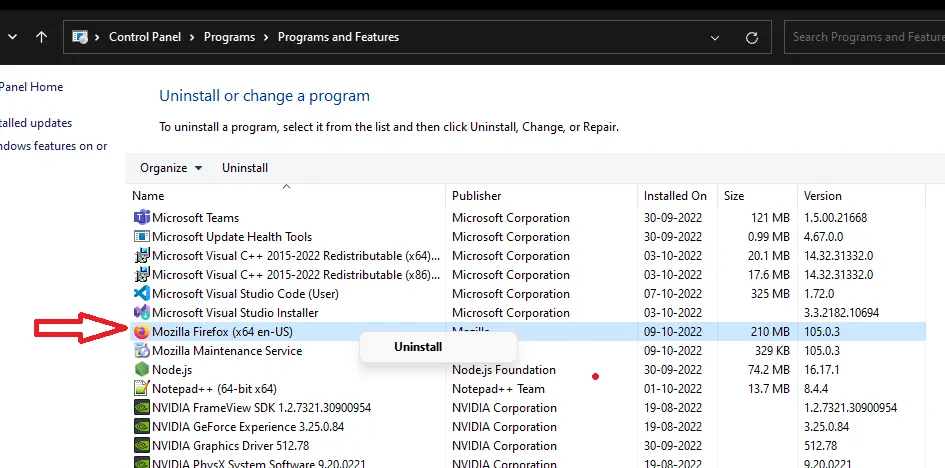Click the NVIDIA FrameView SDK icon
Image resolution: width=945 pixels, height=468 pixels.
[141, 408]
